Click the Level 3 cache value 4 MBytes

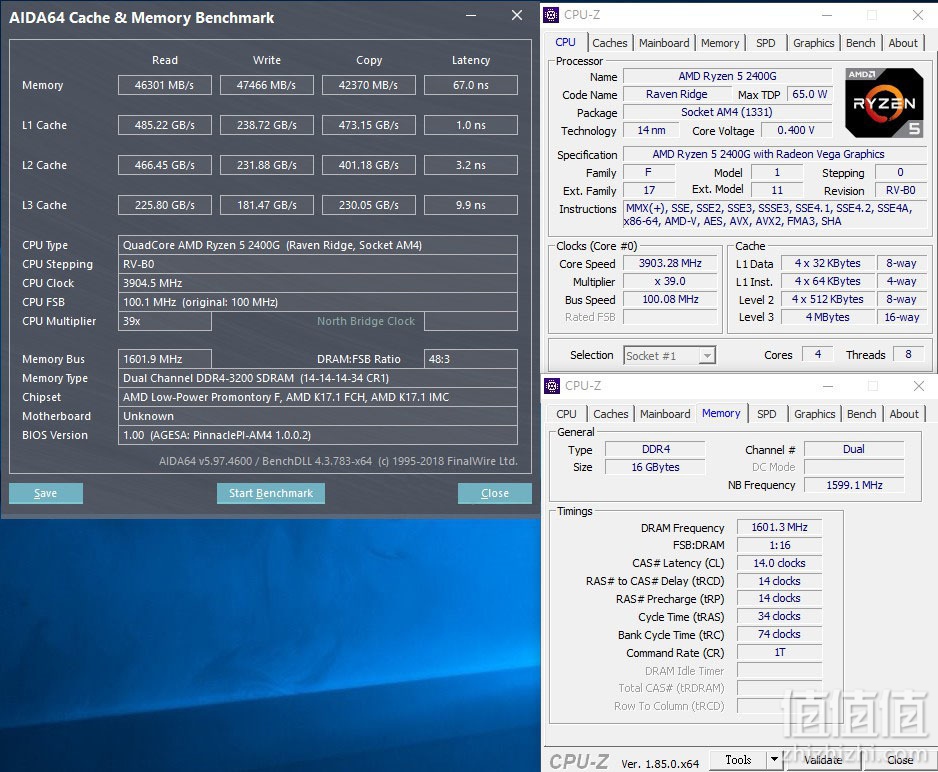point(827,317)
